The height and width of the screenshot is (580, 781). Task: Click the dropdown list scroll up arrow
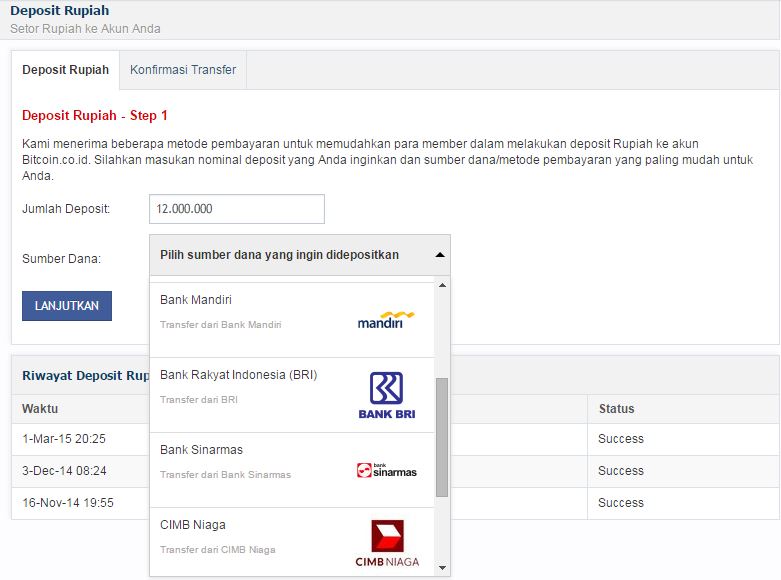442,286
